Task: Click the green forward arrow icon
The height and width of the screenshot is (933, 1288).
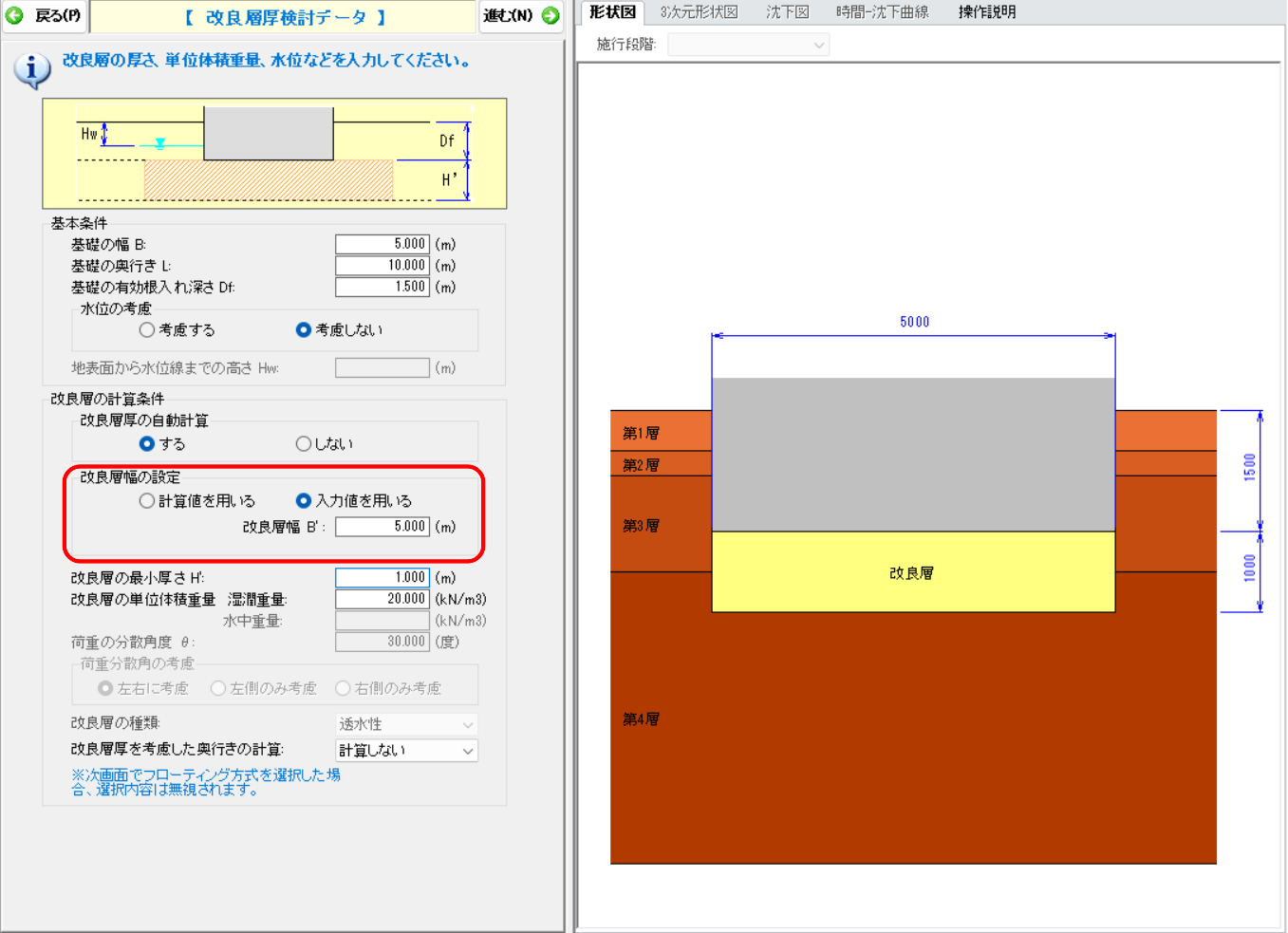Action: (551, 15)
